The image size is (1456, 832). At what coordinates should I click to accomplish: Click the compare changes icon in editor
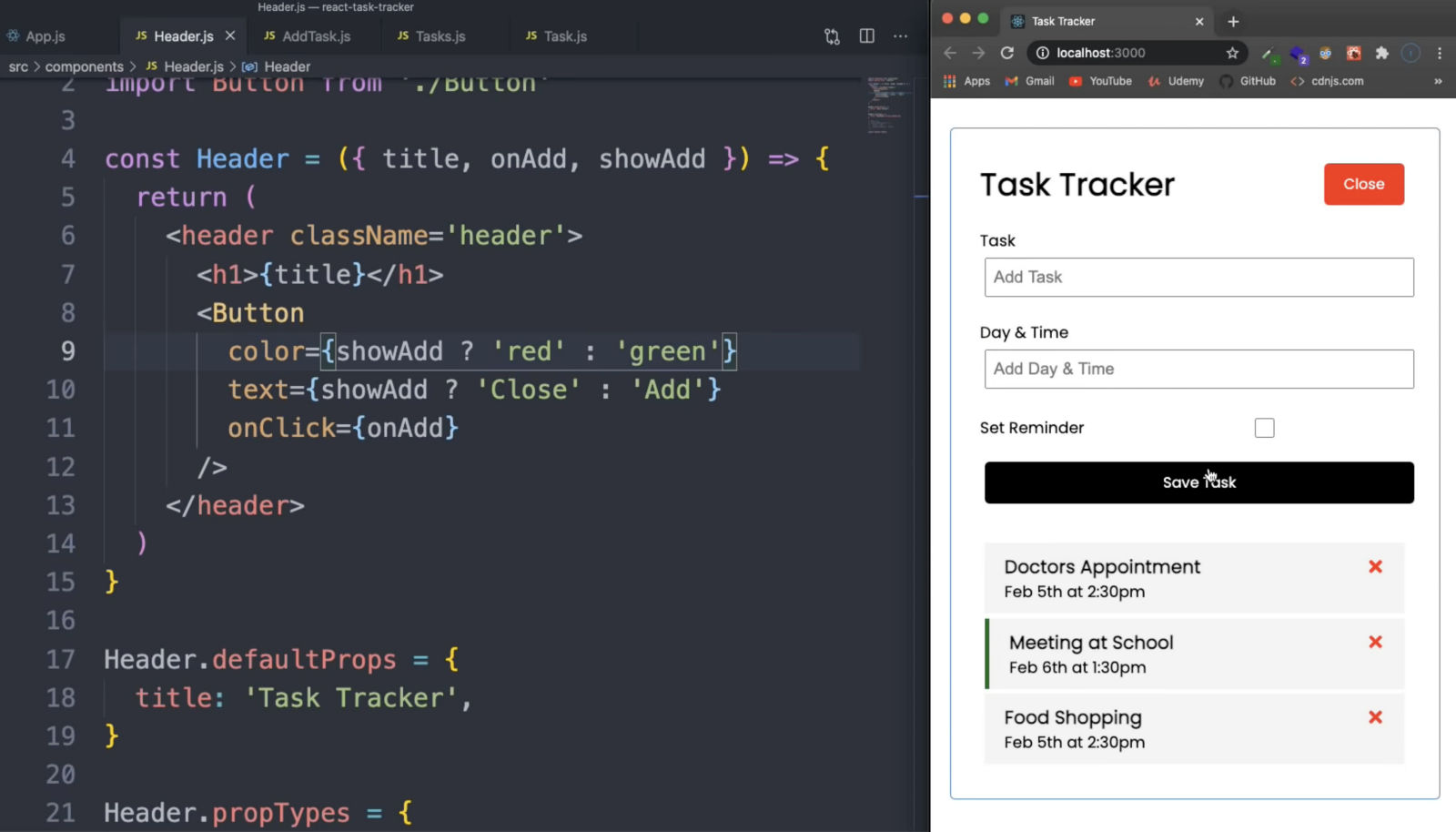click(832, 36)
